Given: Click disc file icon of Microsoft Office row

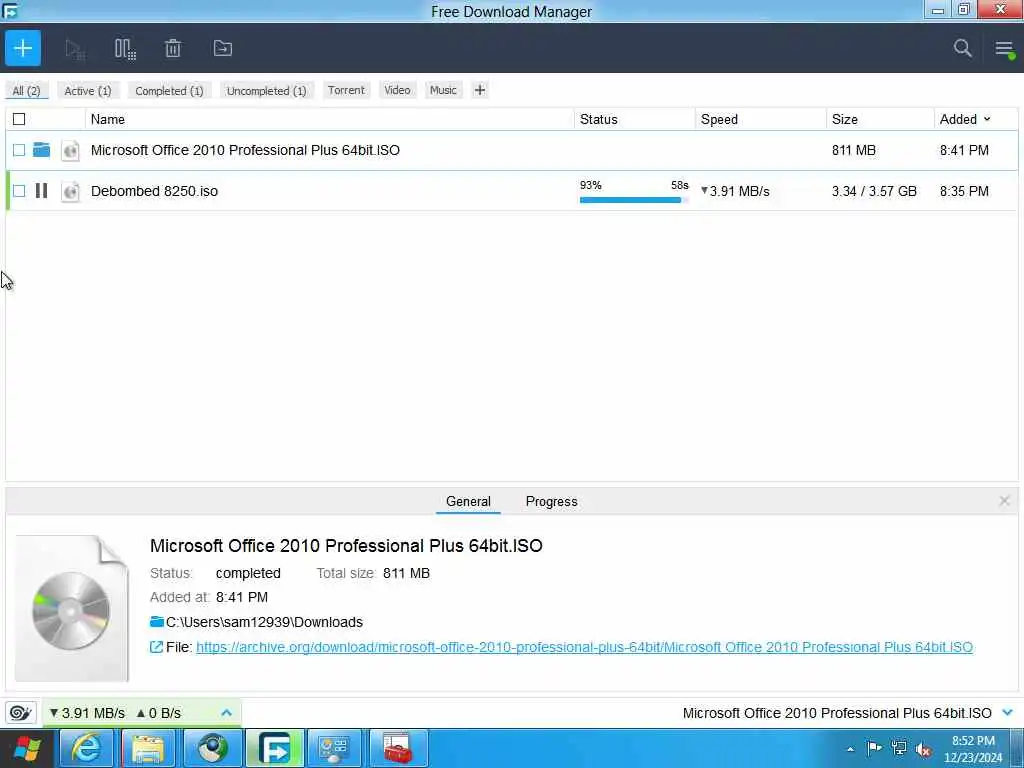Looking at the screenshot, I should [x=71, y=150].
